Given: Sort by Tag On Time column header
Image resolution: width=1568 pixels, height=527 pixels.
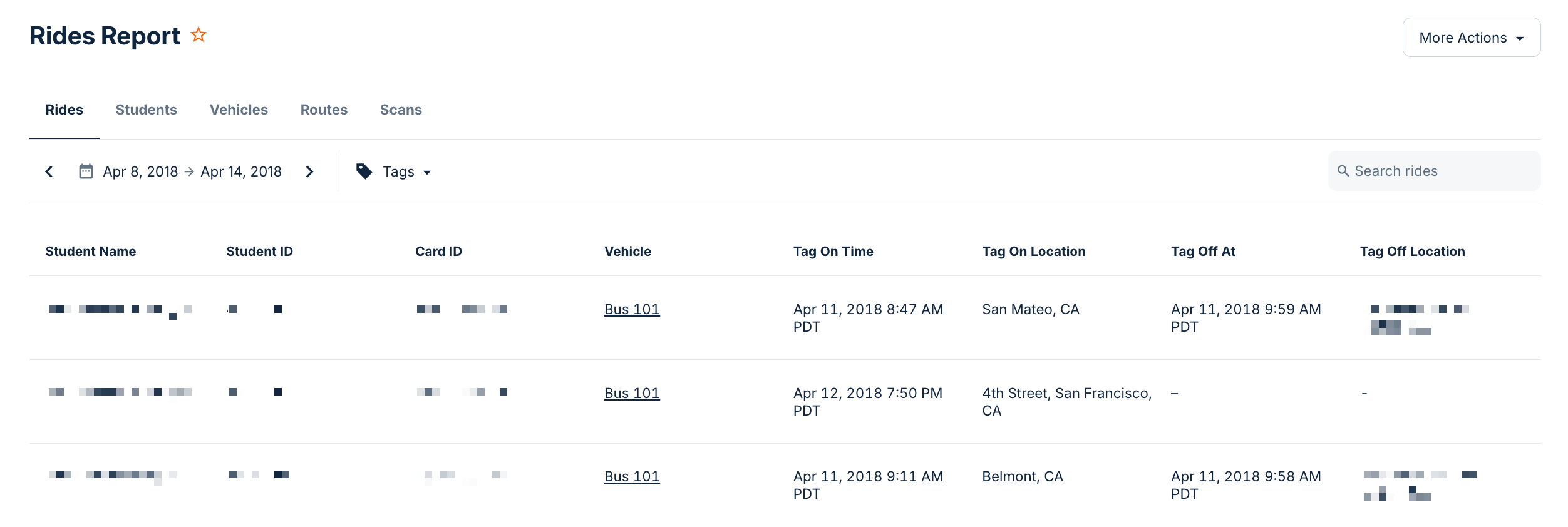Looking at the screenshot, I should pyautogui.click(x=833, y=252).
